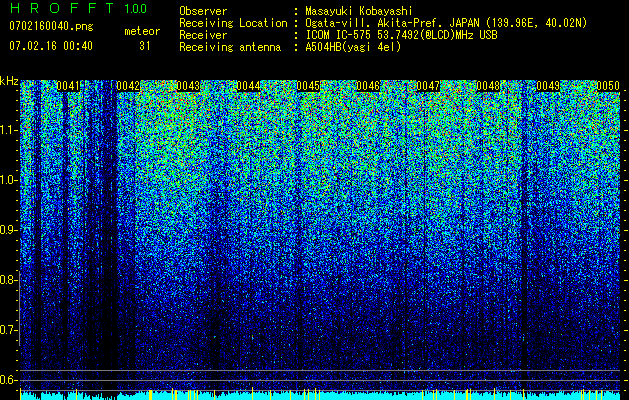Click the 0050 time marker
The width and height of the screenshot is (629, 400).
coord(608,86)
